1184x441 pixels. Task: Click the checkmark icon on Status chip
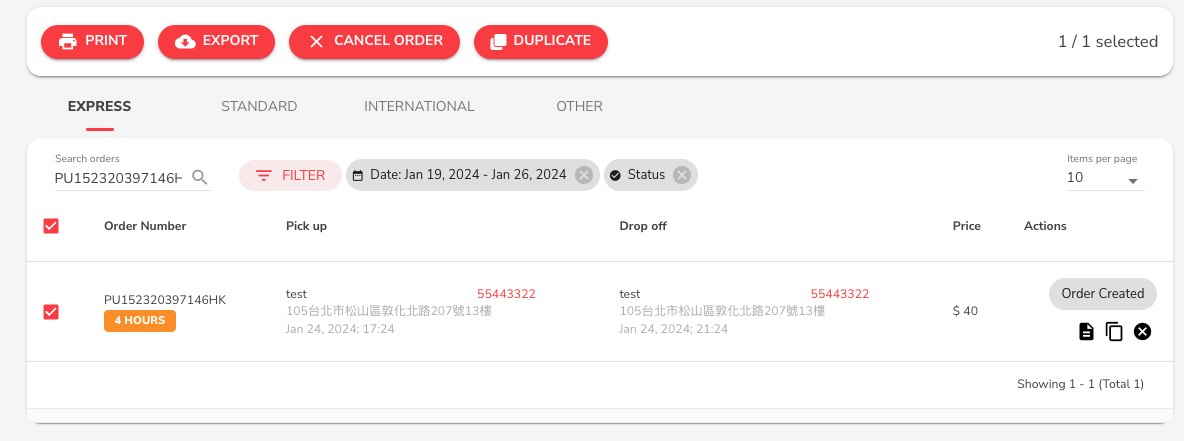tap(615, 175)
